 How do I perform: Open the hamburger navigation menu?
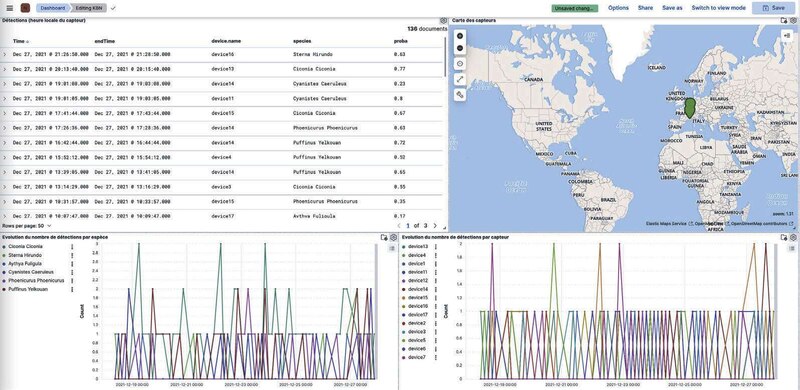point(10,8)
